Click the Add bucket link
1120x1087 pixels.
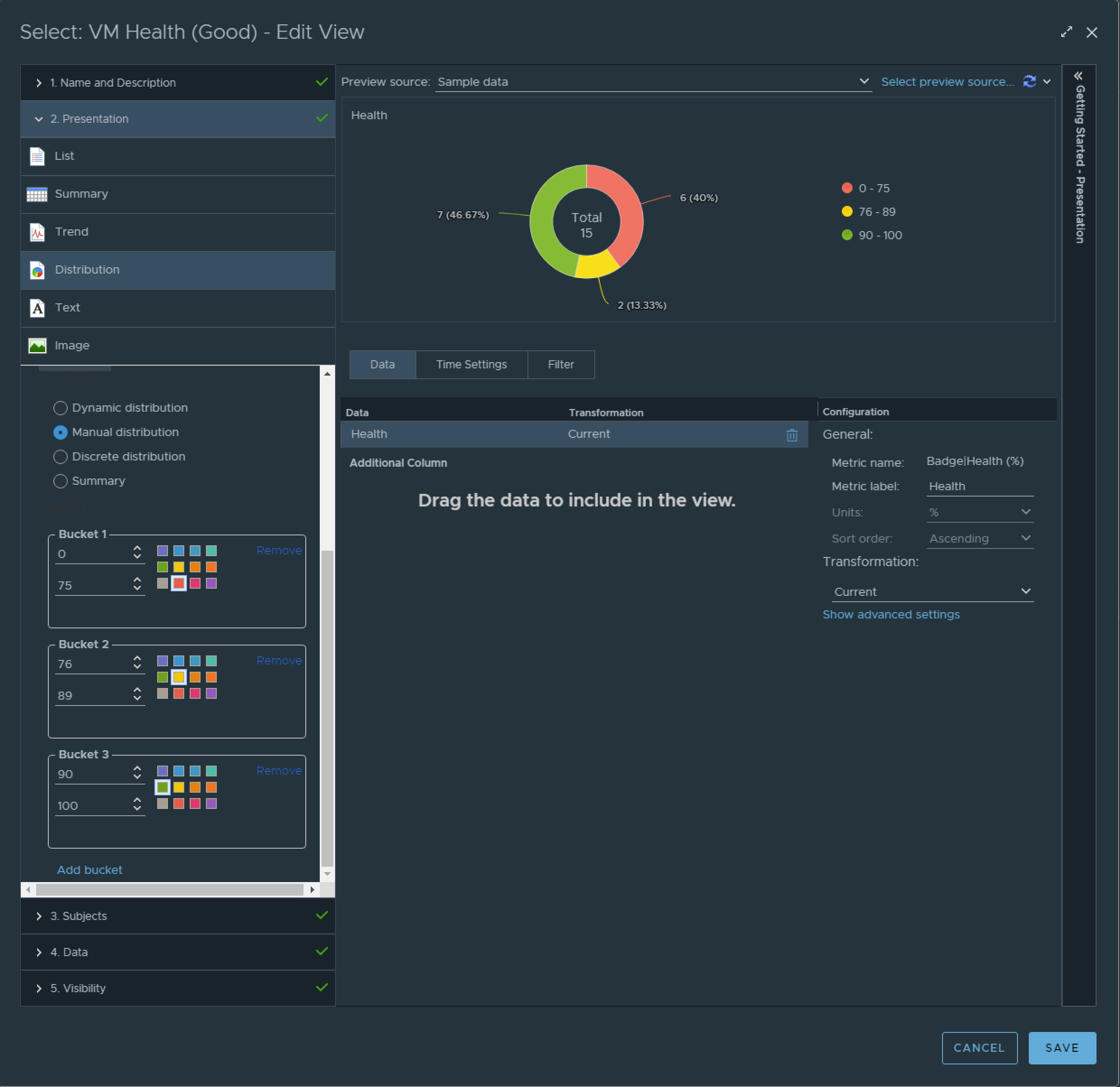tap(90, 869)
